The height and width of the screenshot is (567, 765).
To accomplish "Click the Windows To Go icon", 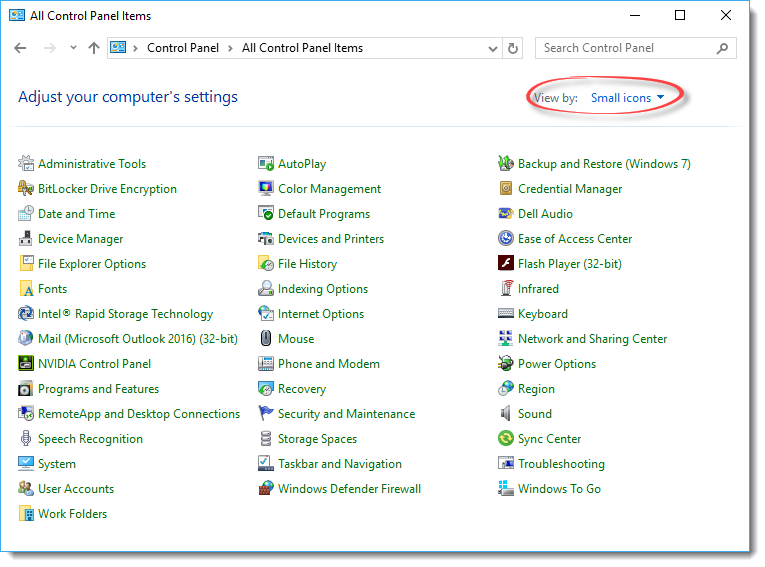I will tap(506, 488).
